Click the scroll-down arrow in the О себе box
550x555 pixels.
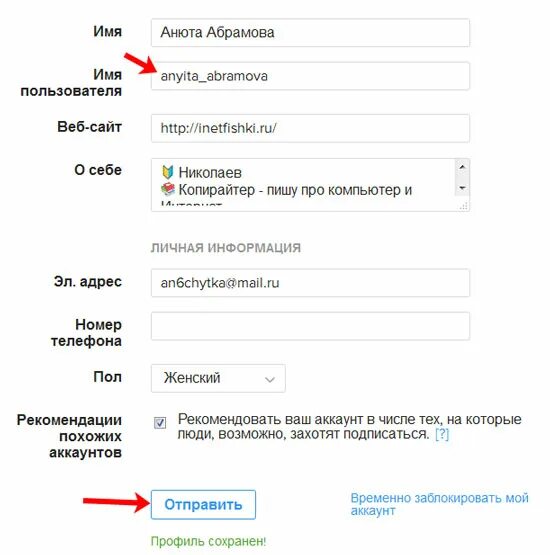(x=462, y=188)
